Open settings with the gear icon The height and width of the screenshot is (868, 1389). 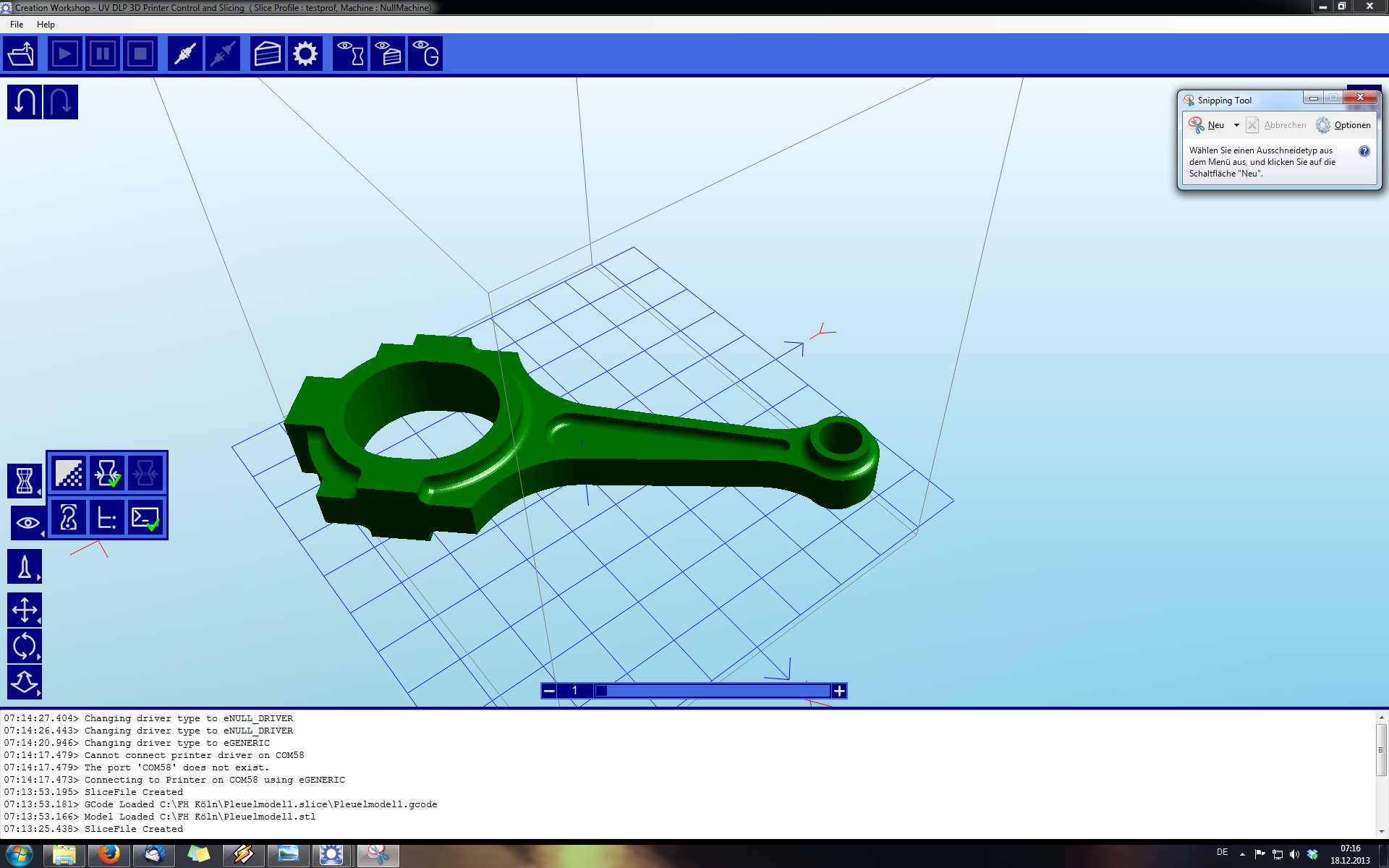pyautogui.click(x=305, y=54)
